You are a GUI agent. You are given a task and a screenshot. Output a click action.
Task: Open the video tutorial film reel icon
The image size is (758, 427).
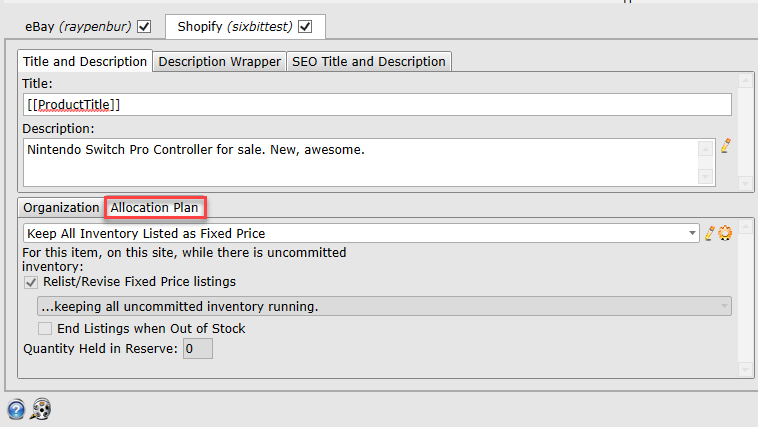pyautogui.click(x=41, y=409)
